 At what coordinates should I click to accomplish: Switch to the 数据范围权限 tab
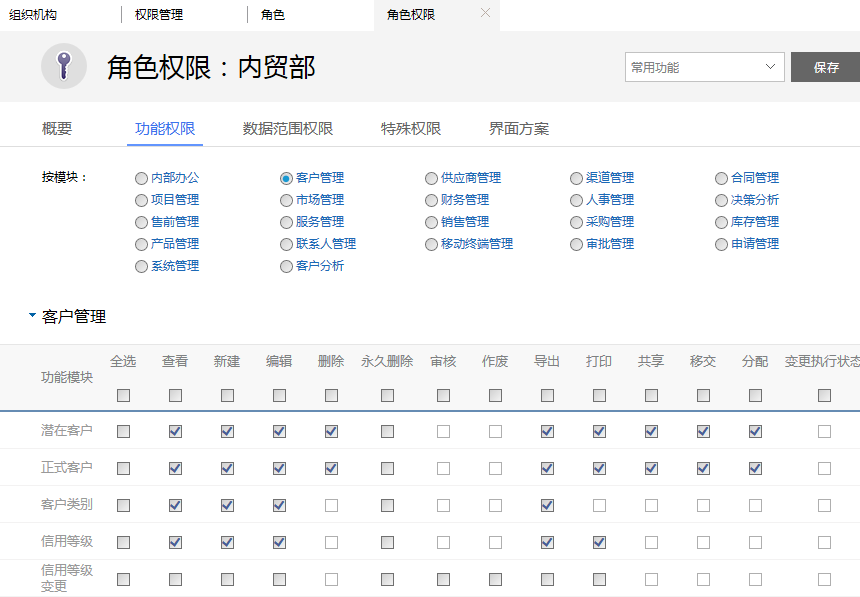288,128
